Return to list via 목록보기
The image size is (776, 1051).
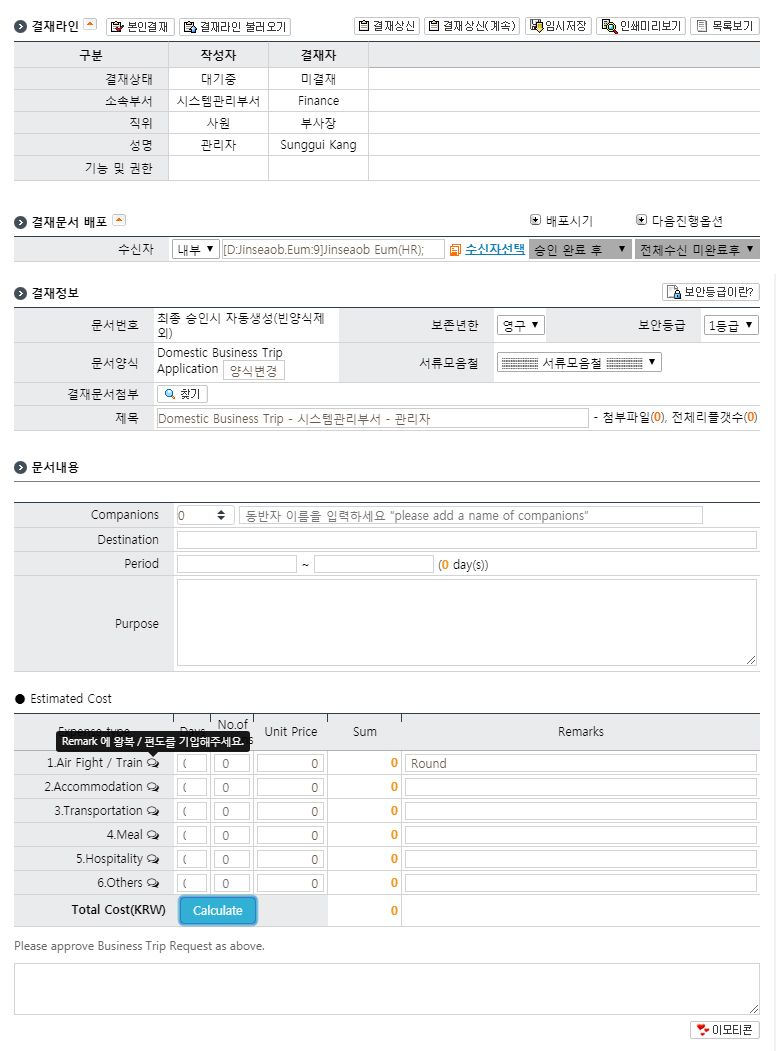pyautogui.click(x=724, y=26)
